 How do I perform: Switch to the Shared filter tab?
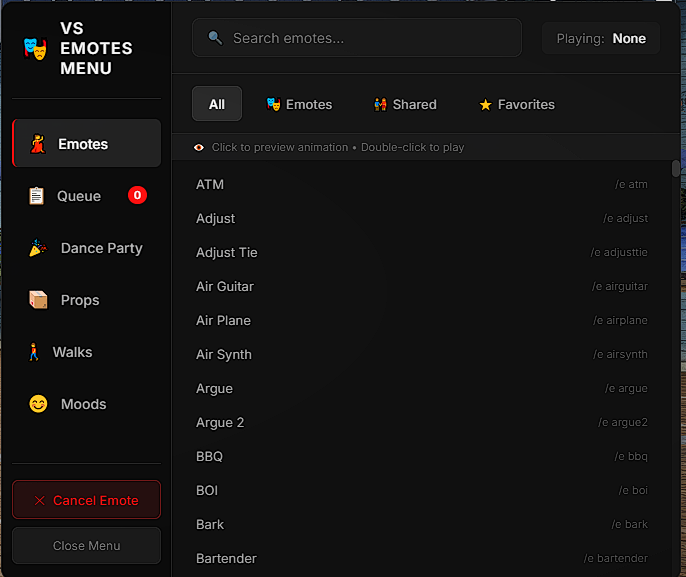405,104
